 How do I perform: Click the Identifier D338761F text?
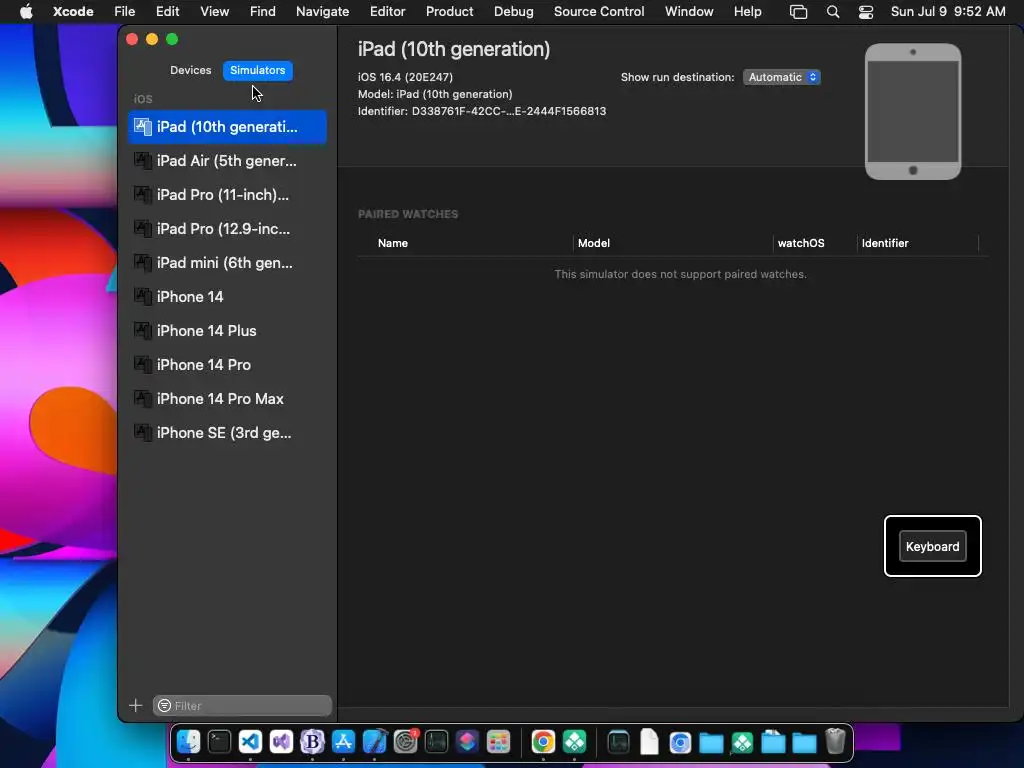pos(482,111)
